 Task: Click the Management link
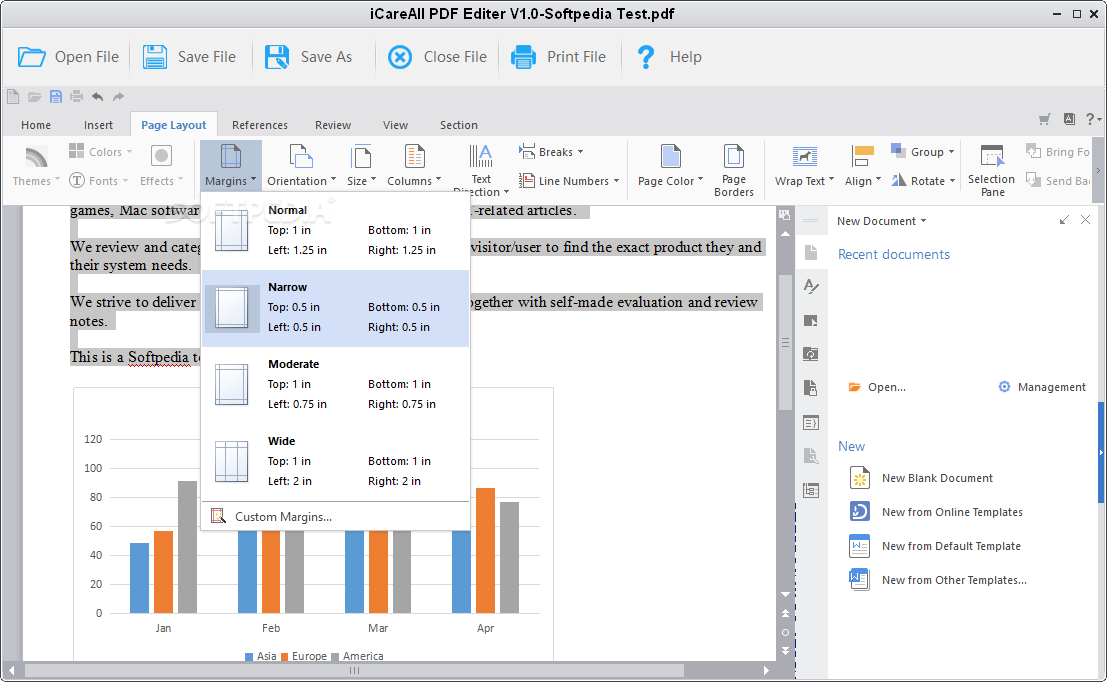(x=1042, y=387)
